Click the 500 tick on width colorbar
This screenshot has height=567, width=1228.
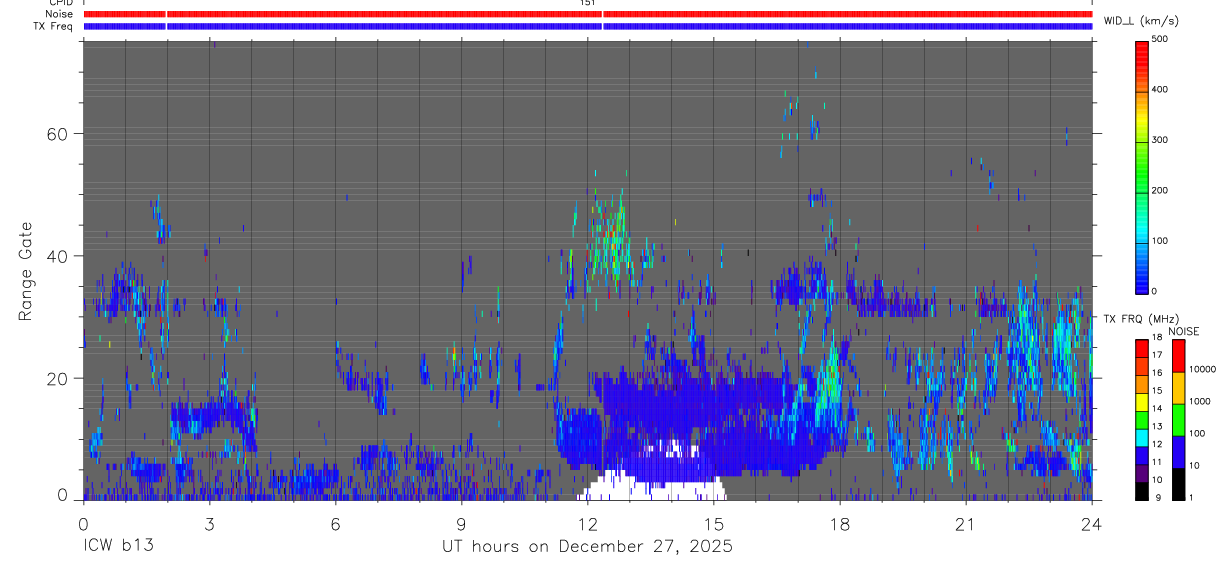click(1160, 40)
